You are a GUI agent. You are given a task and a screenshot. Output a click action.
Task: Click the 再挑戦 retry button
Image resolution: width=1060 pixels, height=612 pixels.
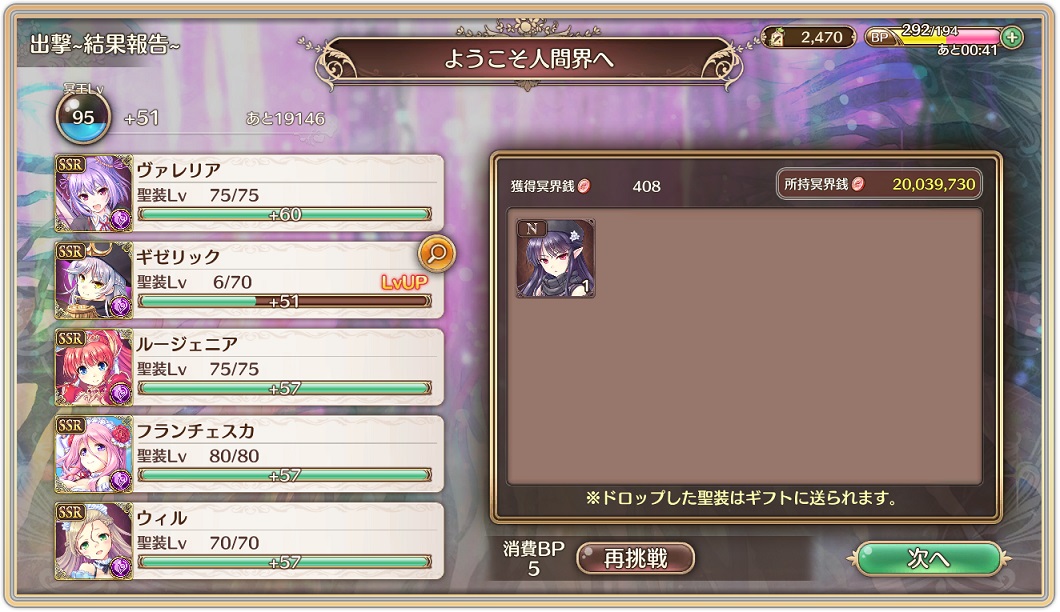[x=635, y=559]
